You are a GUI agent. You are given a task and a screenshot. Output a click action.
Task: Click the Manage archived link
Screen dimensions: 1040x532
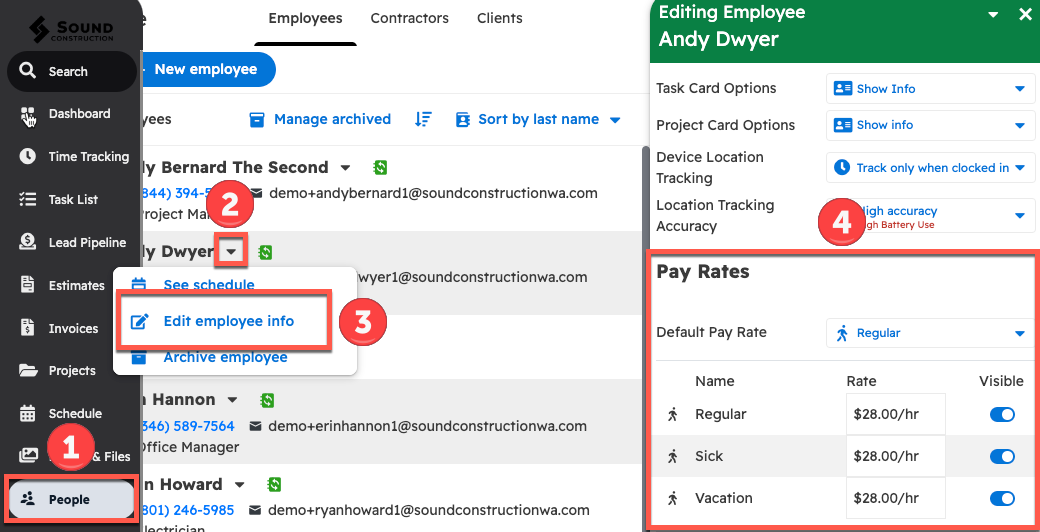click(320, 119)
